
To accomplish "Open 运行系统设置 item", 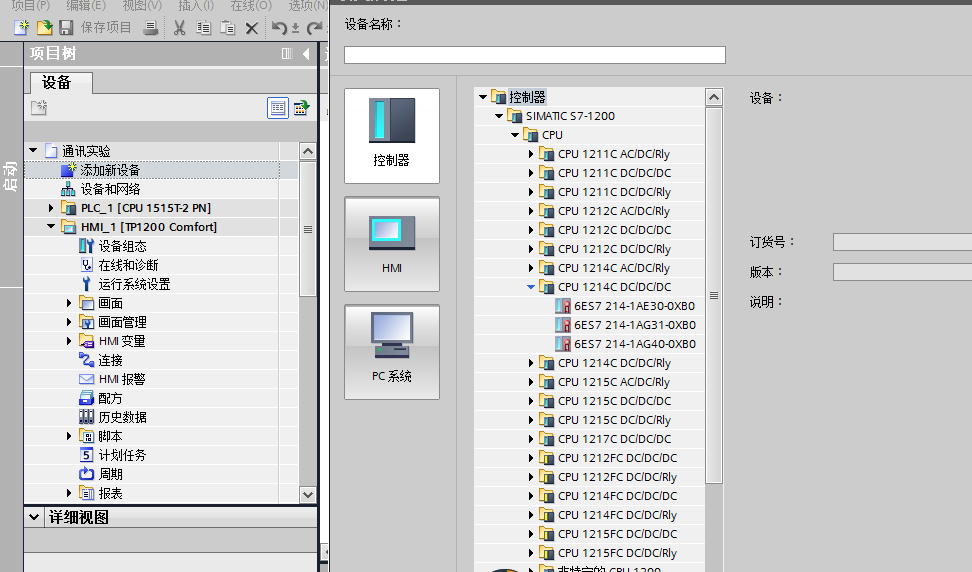I will tap(134, 284).
